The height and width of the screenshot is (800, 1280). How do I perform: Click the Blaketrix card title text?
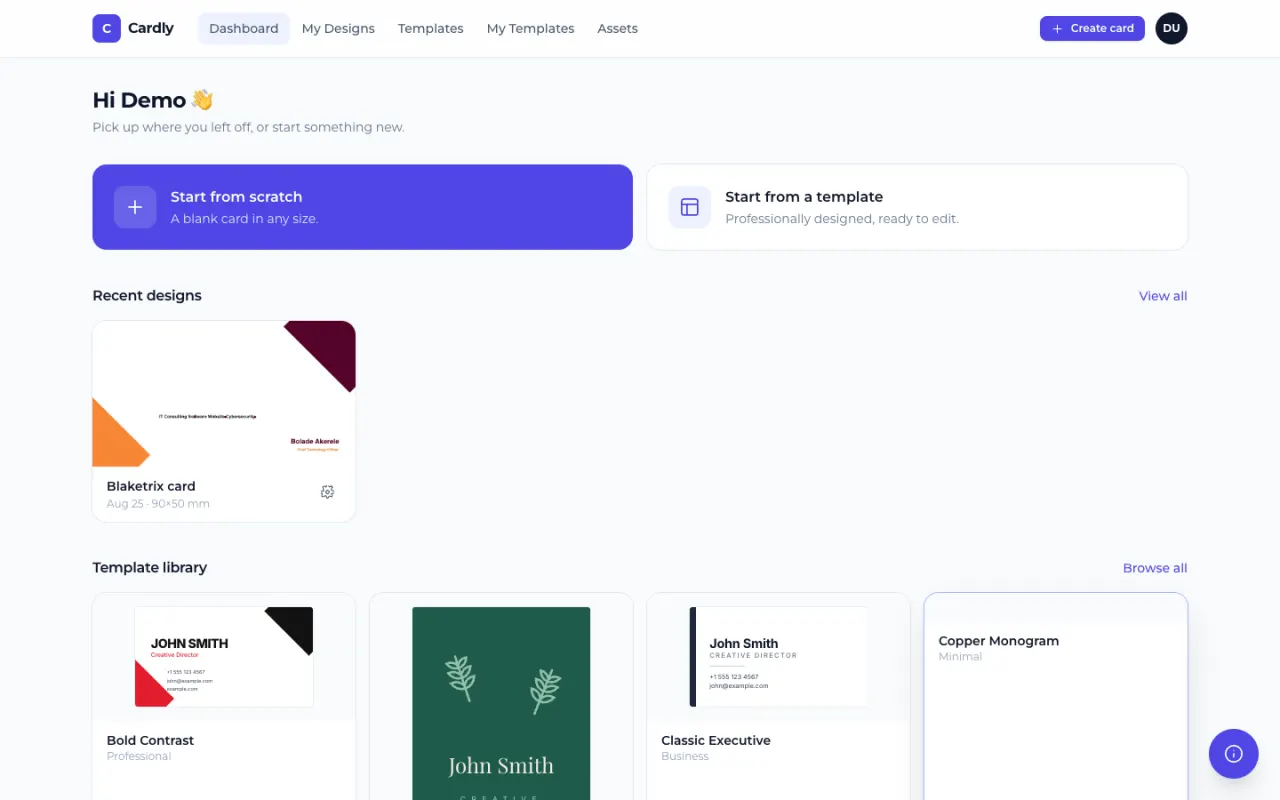(x=151, y=486)
